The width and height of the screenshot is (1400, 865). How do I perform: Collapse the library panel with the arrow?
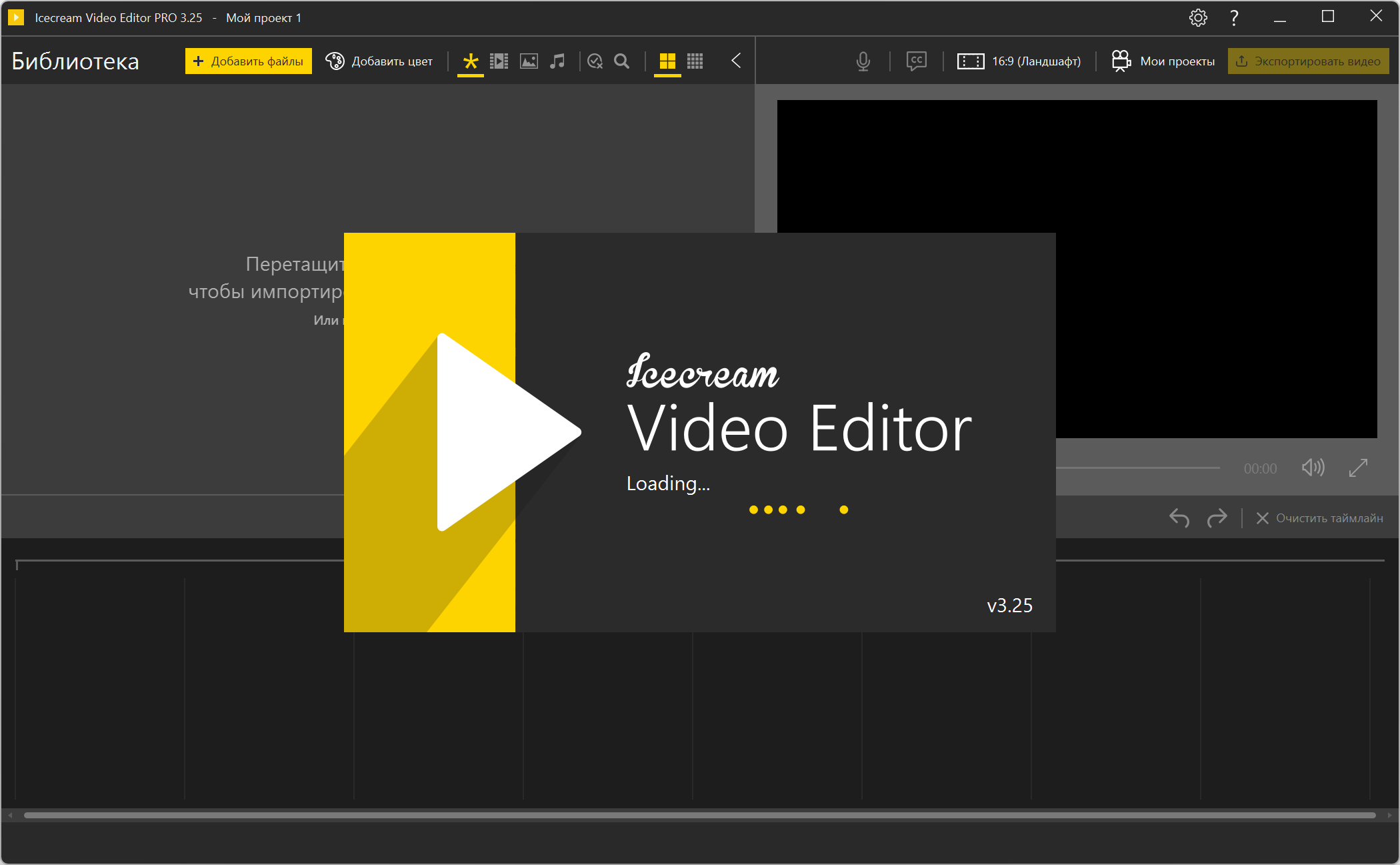[x=736, y=61]
